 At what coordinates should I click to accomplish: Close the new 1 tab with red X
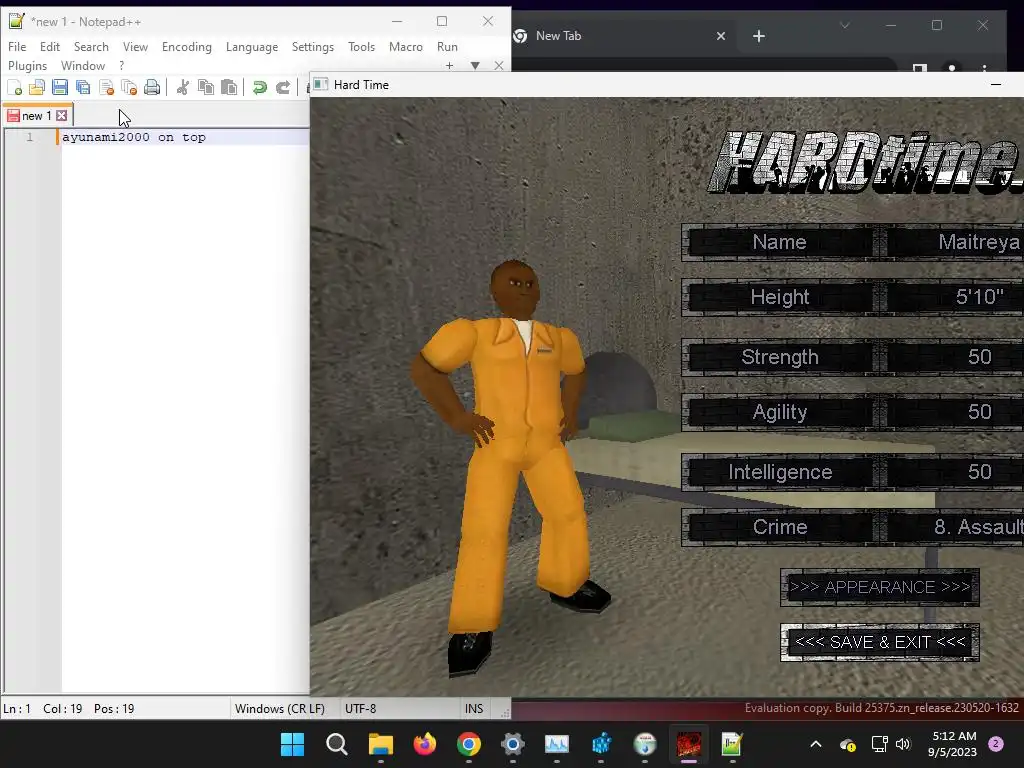[61, 116]
